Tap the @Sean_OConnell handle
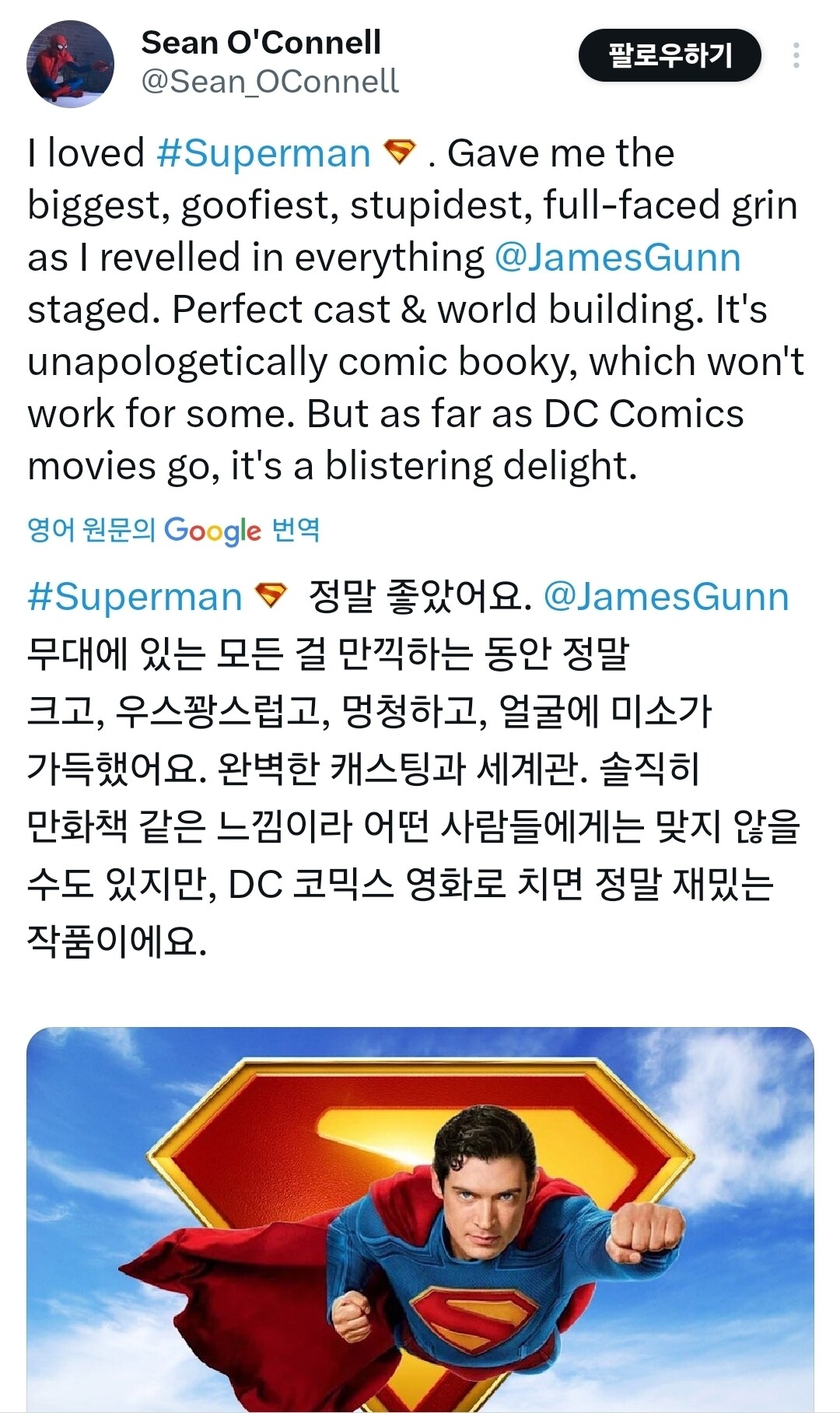This screenshot has height=1413, width=840. 269,81
